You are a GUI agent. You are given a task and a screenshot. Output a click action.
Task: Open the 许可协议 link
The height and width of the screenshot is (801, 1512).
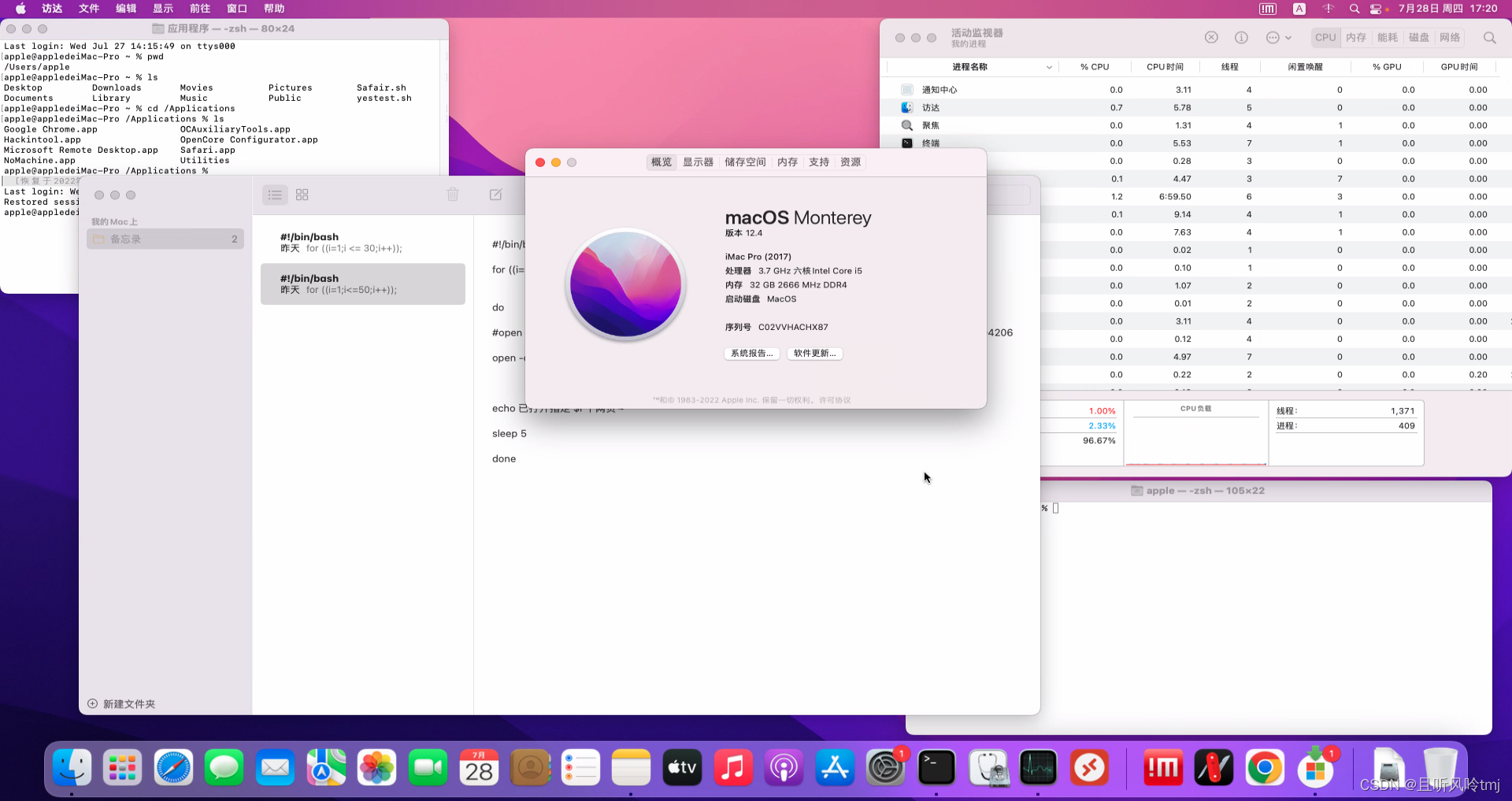pyautogui.click(x=835, y=400)
